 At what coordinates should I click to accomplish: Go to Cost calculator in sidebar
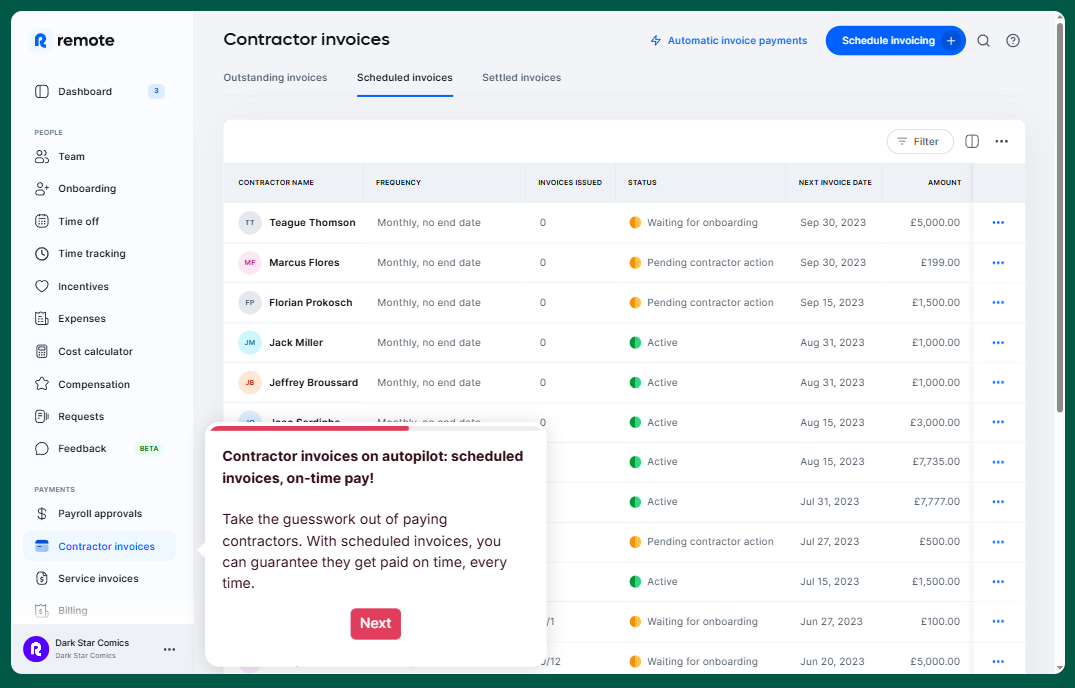click(x=95, y=352)
